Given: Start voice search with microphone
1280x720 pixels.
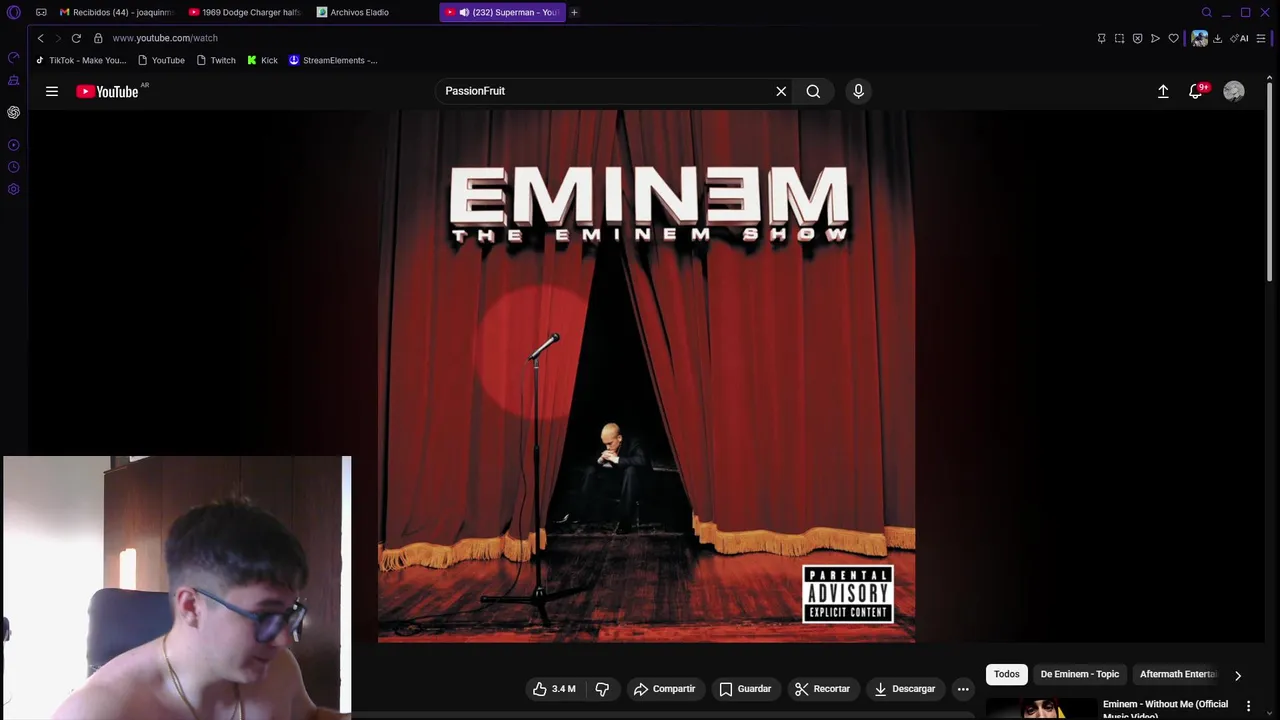Looking at the screenshot, I should click(858, 91).
